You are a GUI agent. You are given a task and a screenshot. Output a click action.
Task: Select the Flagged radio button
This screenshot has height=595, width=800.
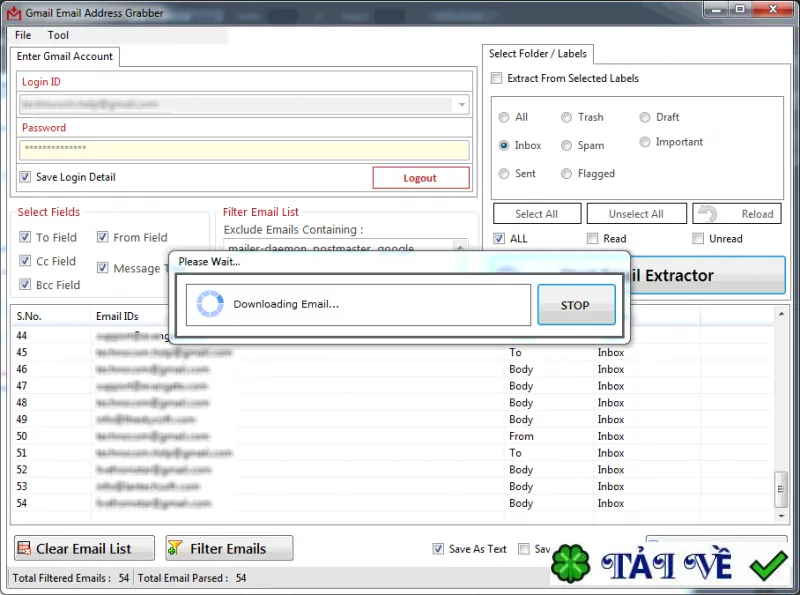point(566,173)
